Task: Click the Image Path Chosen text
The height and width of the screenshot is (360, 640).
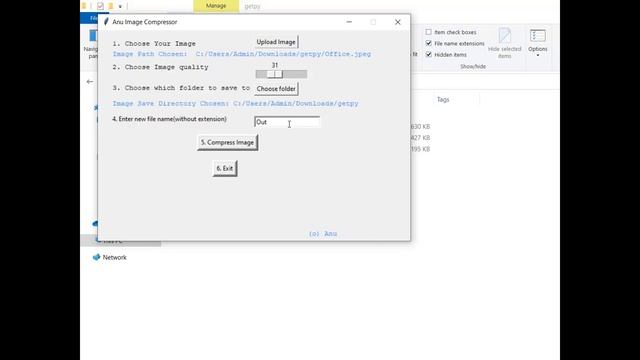Action: click(x=242, y=54)
